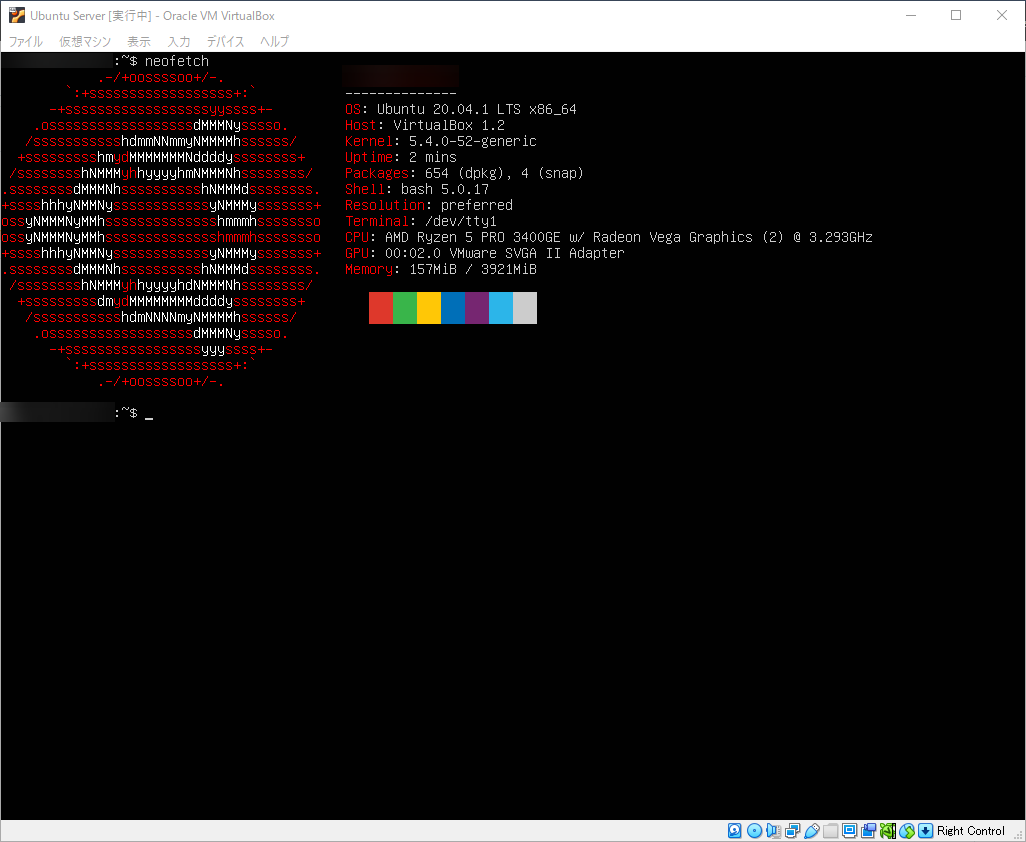Click the purple color block in neofetch
Viewport: 1026px width, 842px height.
pyautogui.click(x=477, y=307)
